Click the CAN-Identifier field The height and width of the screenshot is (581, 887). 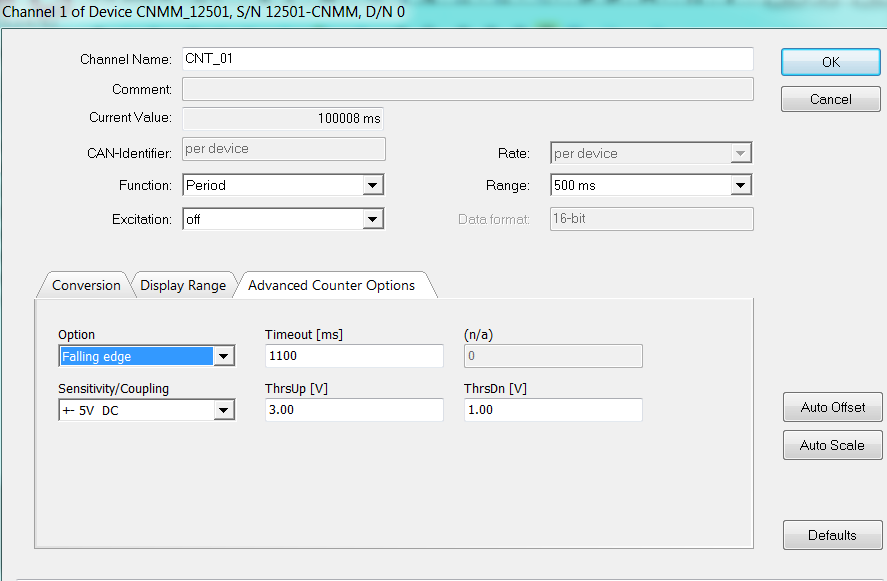point(283,149)
